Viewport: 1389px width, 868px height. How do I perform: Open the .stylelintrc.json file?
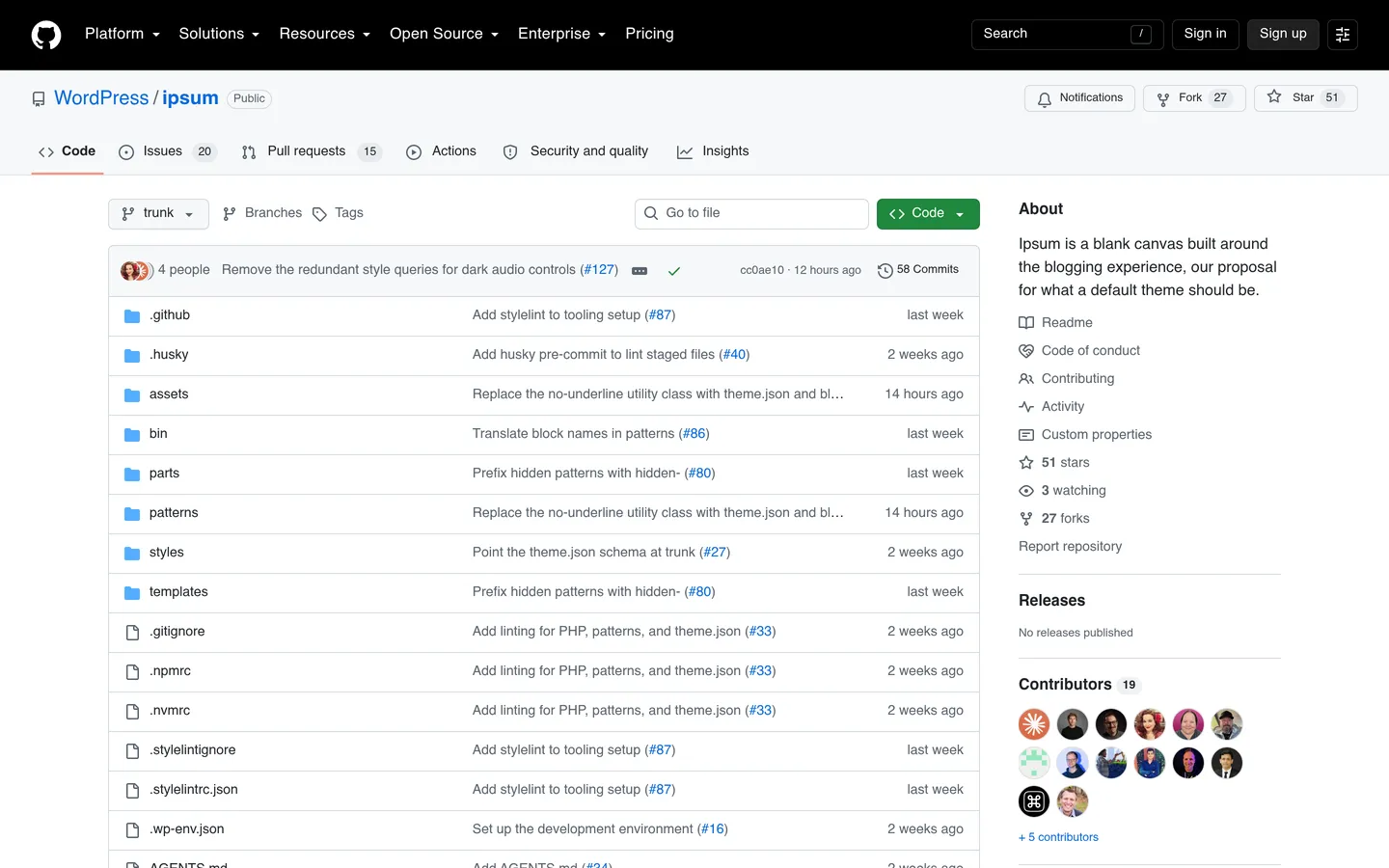194,790
